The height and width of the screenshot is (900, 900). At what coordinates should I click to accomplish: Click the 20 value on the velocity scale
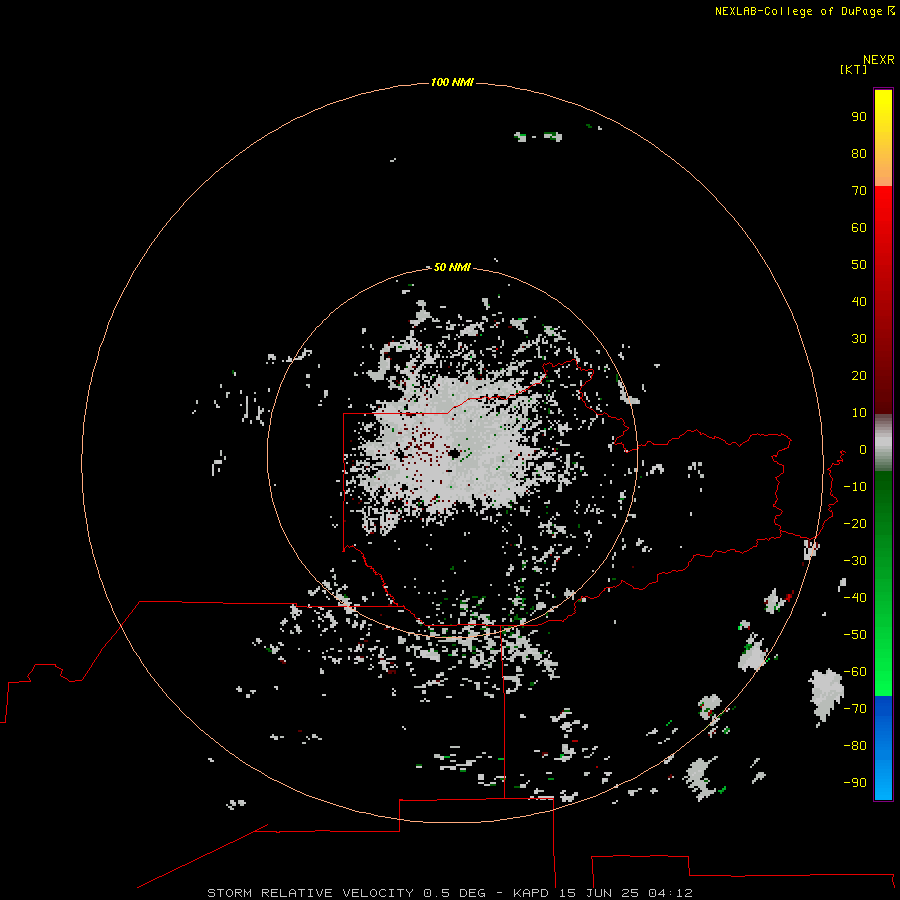[x=859, y=375]
